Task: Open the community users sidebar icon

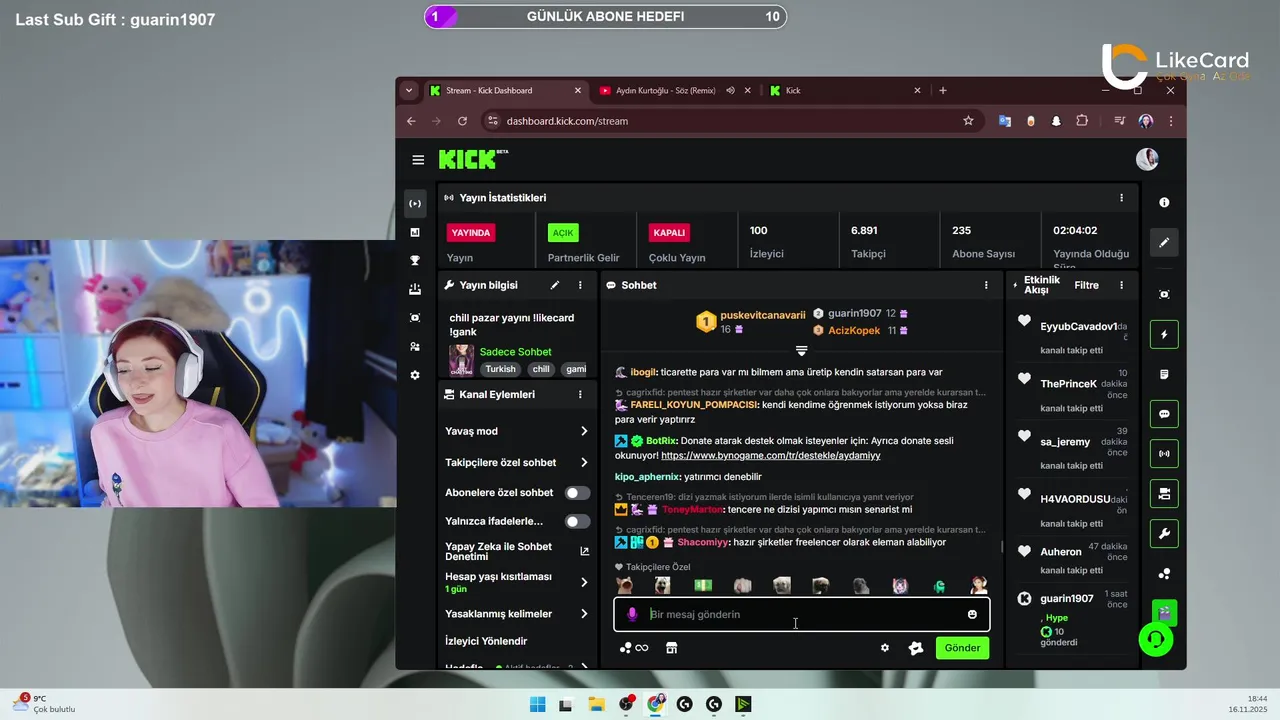Action: (x=415, y=347)
